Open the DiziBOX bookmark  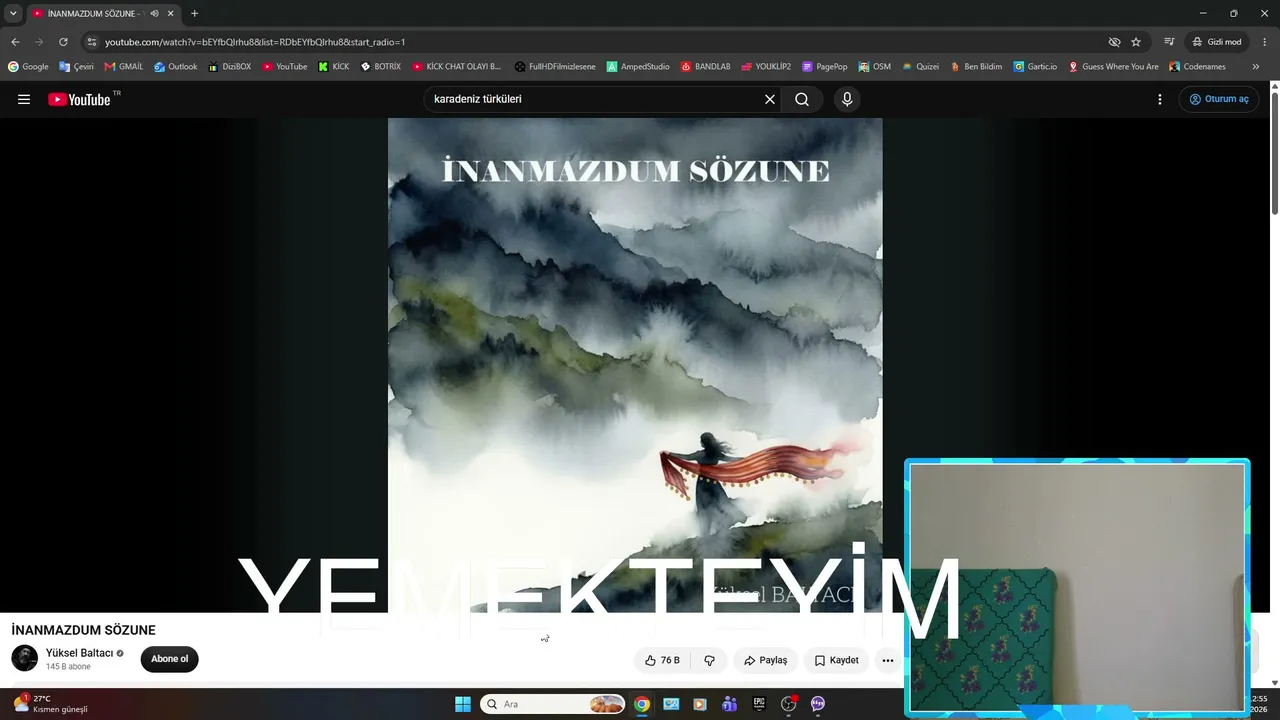[x=229, y=67]
